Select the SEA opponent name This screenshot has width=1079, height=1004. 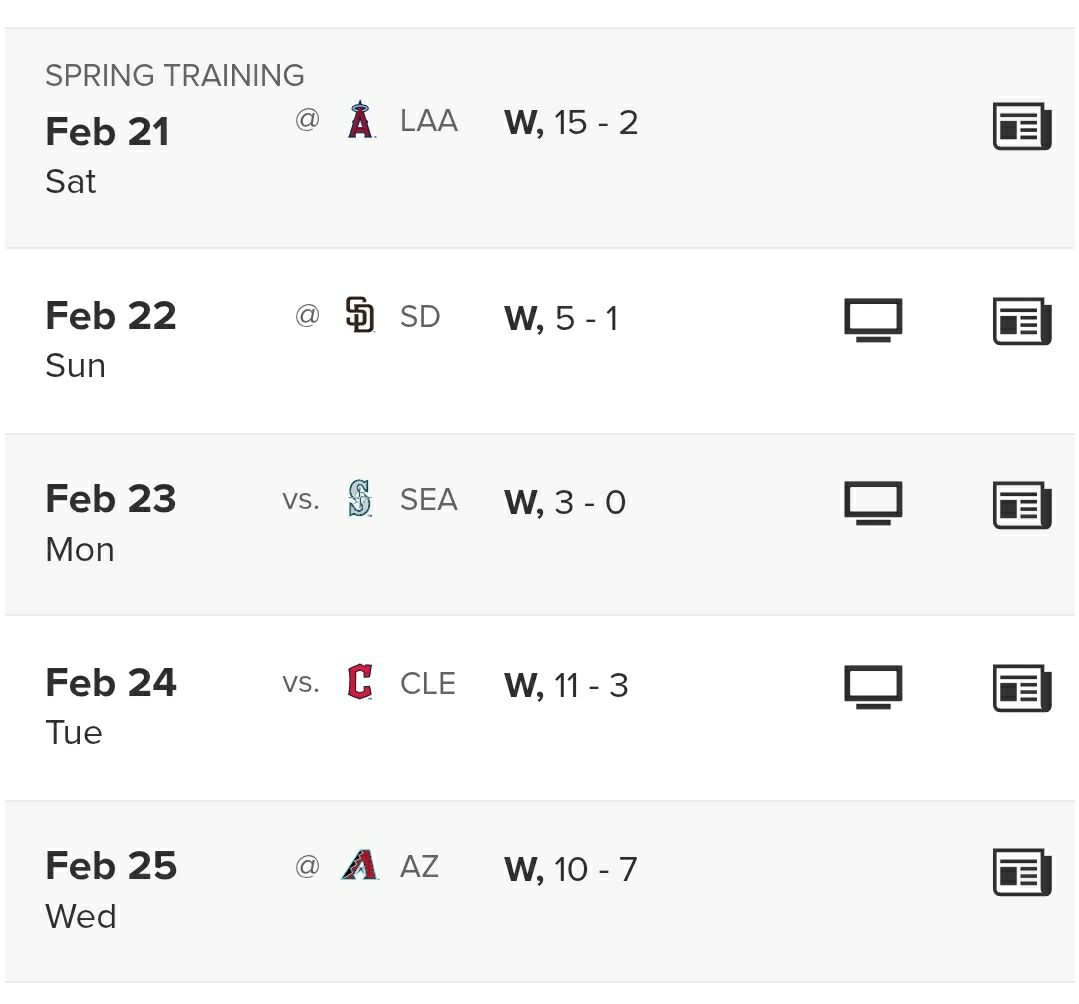(x=428, y=500)
